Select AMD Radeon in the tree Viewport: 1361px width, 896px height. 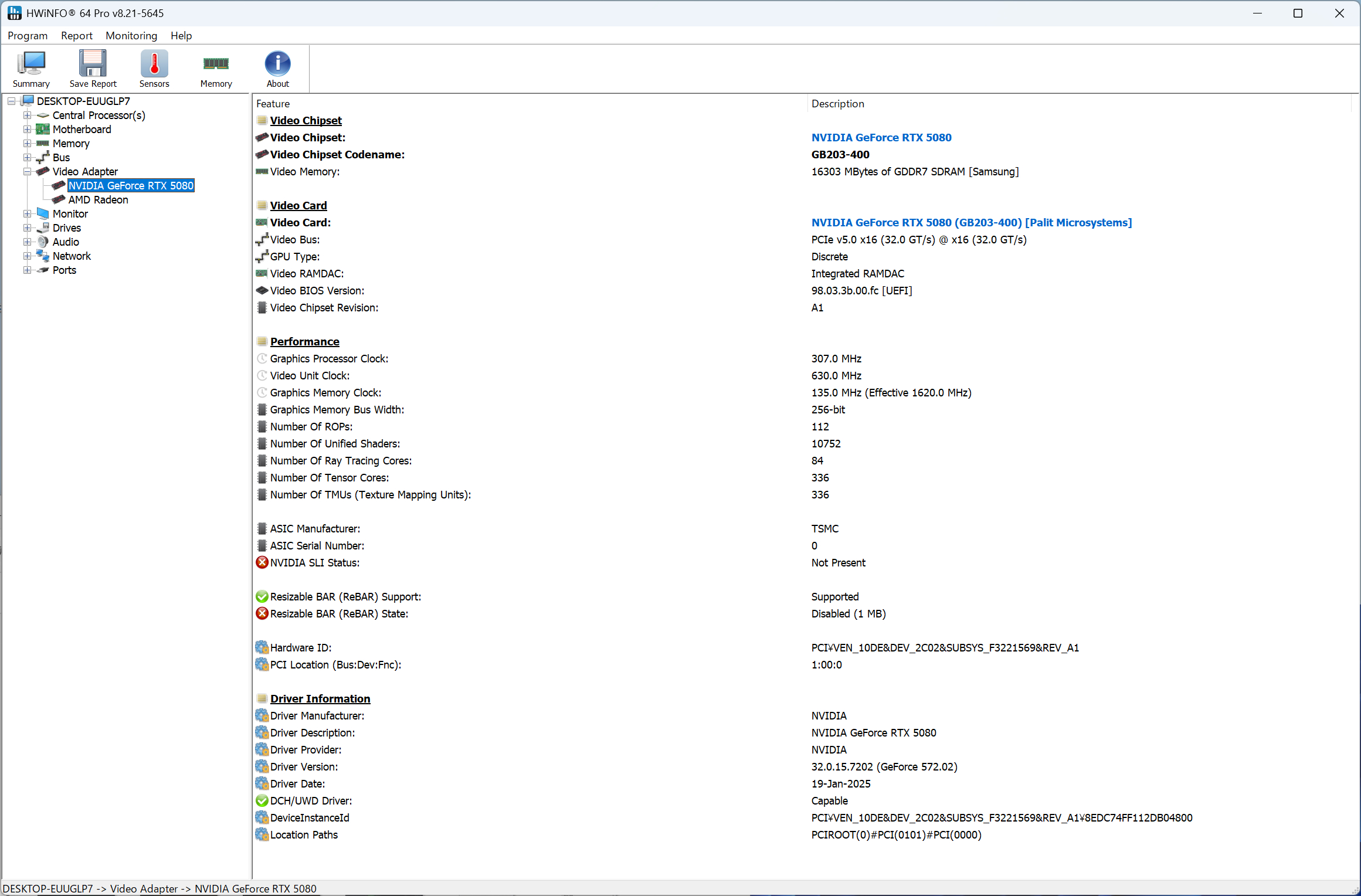(x=98, y=200)
